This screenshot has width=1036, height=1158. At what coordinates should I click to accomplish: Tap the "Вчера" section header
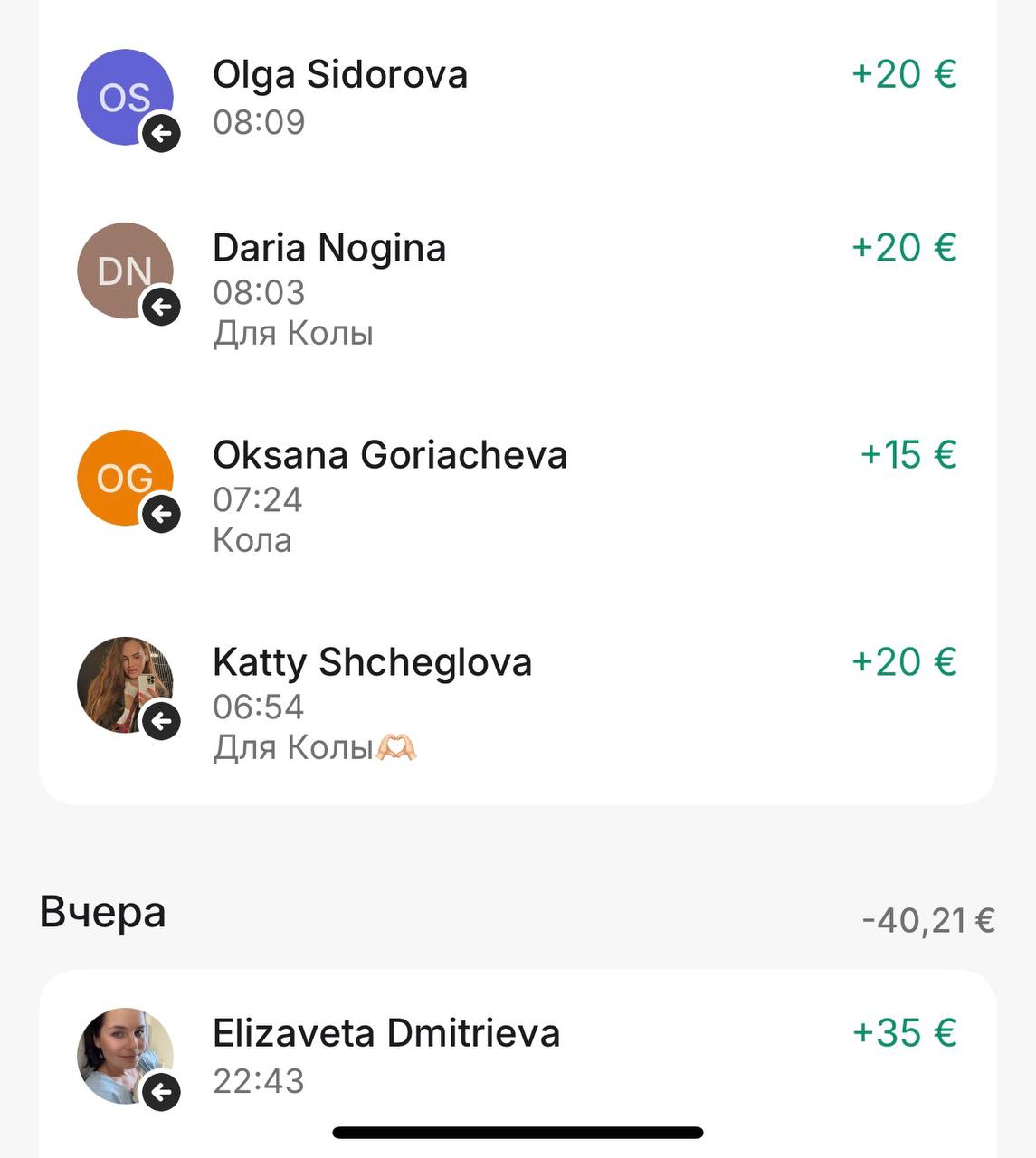(x=102, y=912)
